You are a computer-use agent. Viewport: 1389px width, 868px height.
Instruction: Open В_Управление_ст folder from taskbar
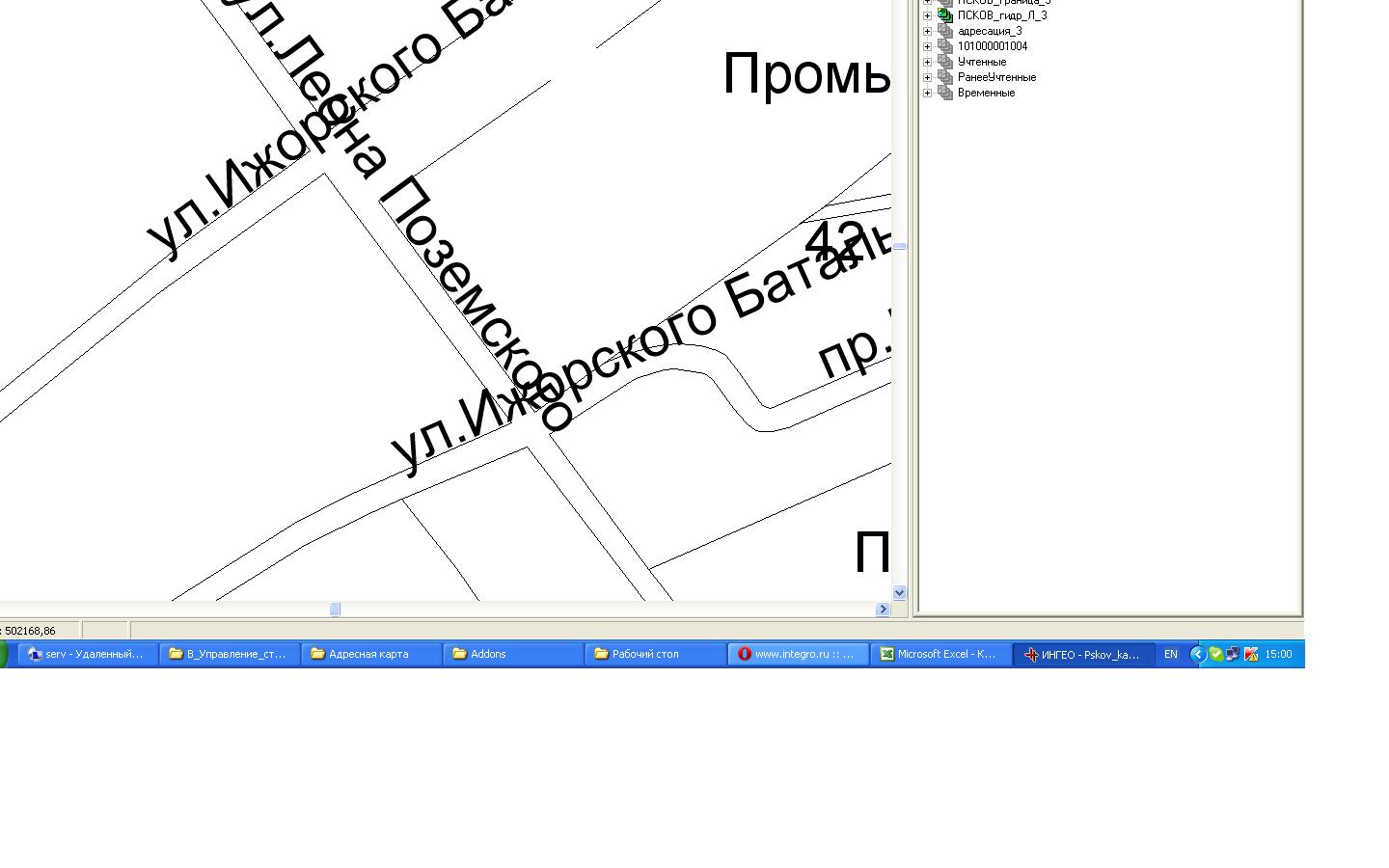(230, 654)
